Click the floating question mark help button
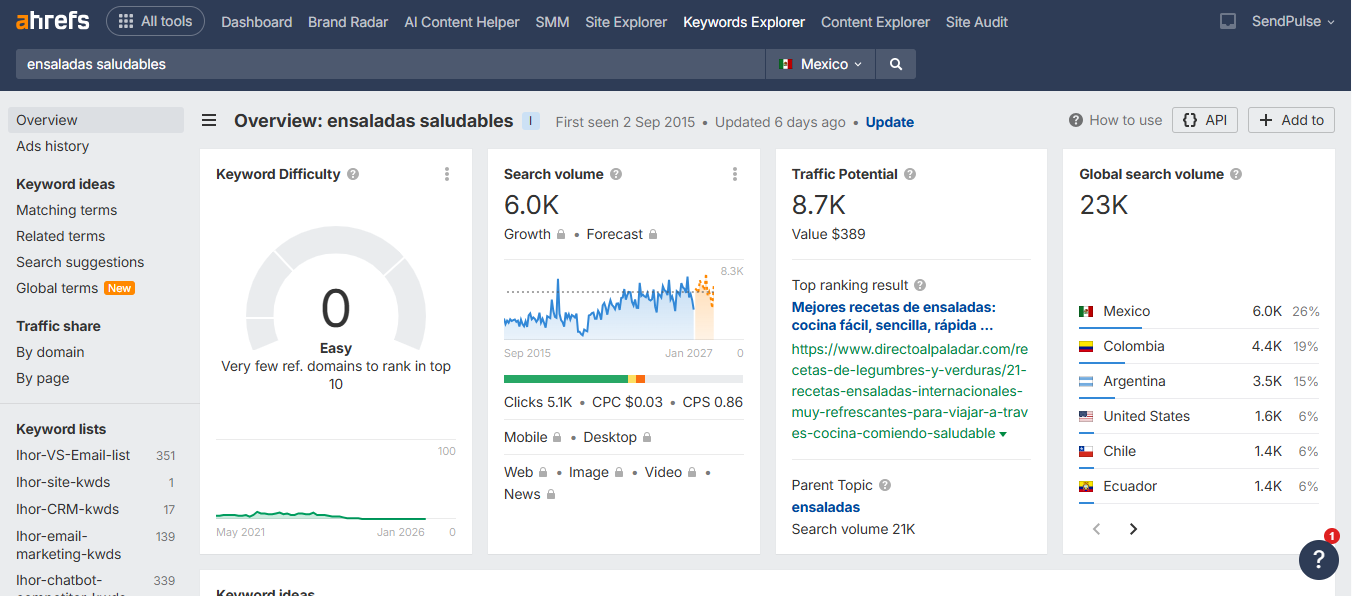Image resolution: width=1352 pixels, height=596 pixels. click(1318, 560)
